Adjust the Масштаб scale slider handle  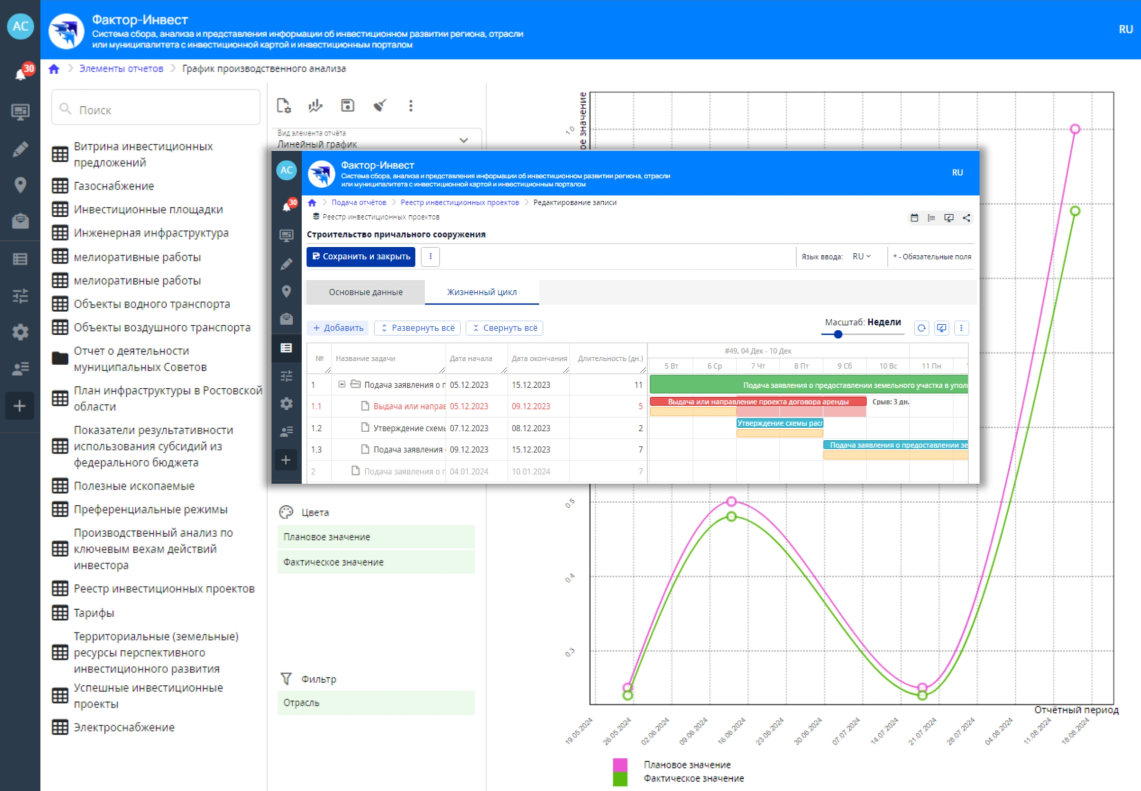click(838, 334)
